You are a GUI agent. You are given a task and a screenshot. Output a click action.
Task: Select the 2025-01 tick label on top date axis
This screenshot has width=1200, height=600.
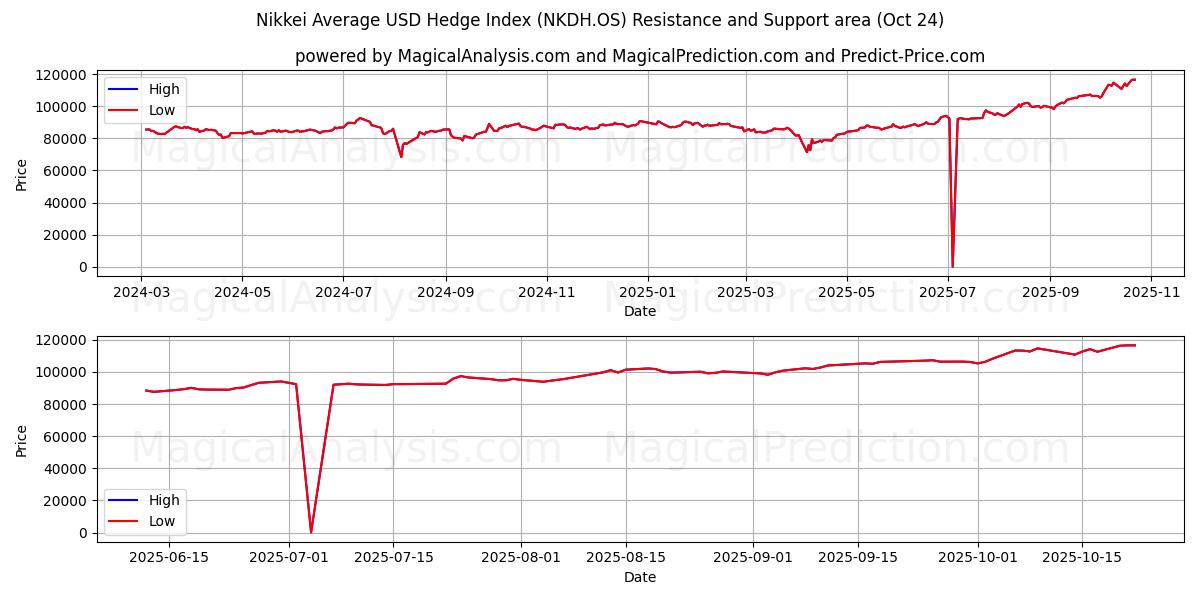(648, 291)
